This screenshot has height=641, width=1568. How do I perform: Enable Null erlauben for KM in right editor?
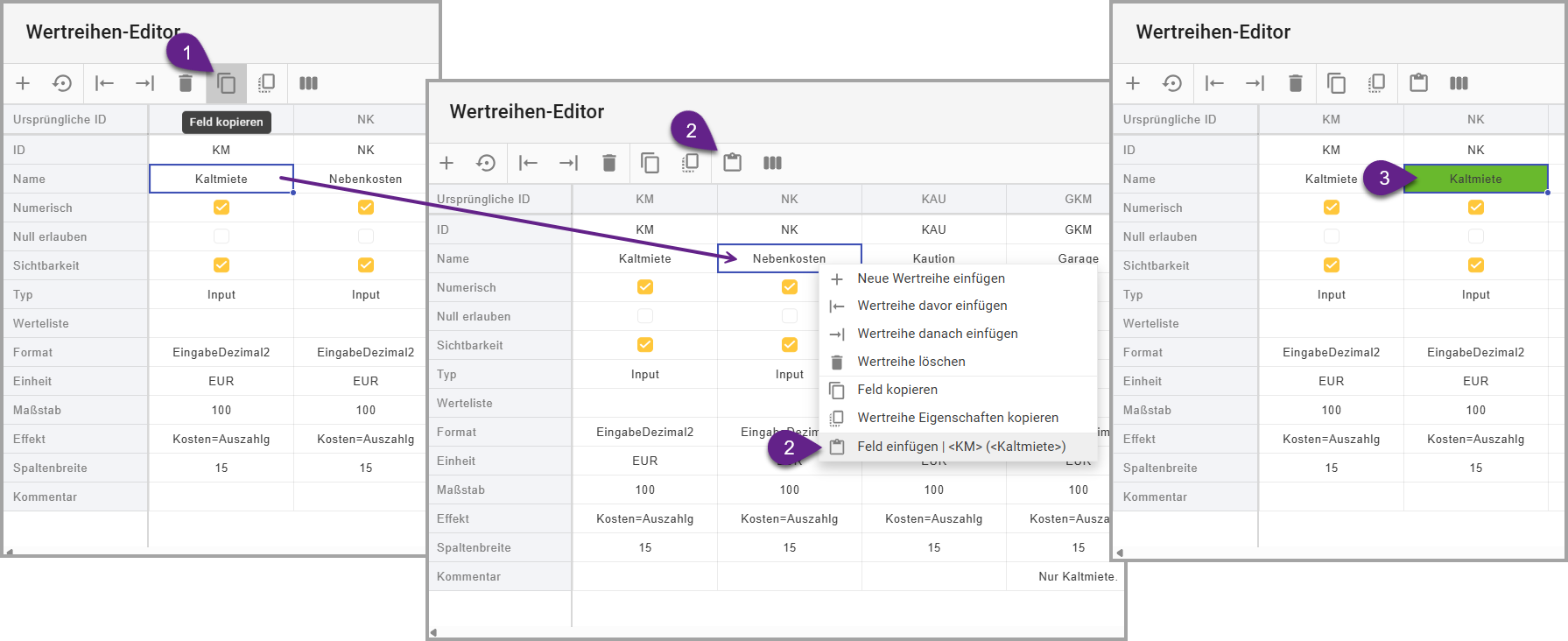point(1332,236)
